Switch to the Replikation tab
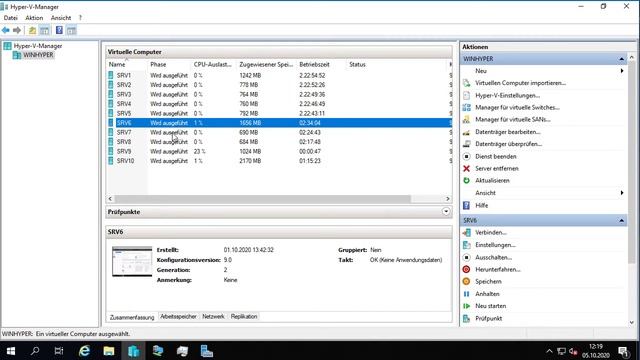 point(244,316)
